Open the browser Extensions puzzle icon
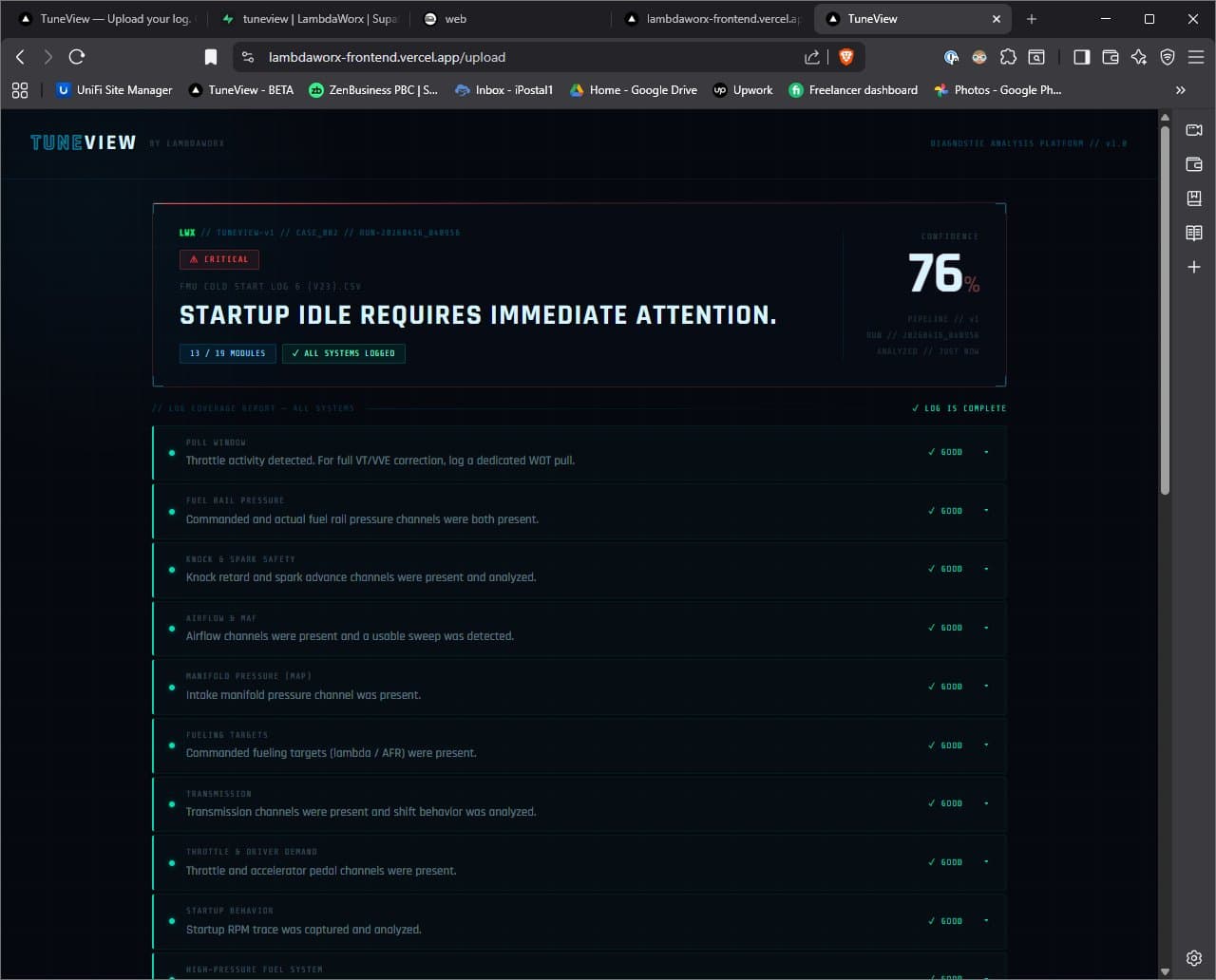1216x980 pixels. pyautogui.click(x=1008, y=57)
